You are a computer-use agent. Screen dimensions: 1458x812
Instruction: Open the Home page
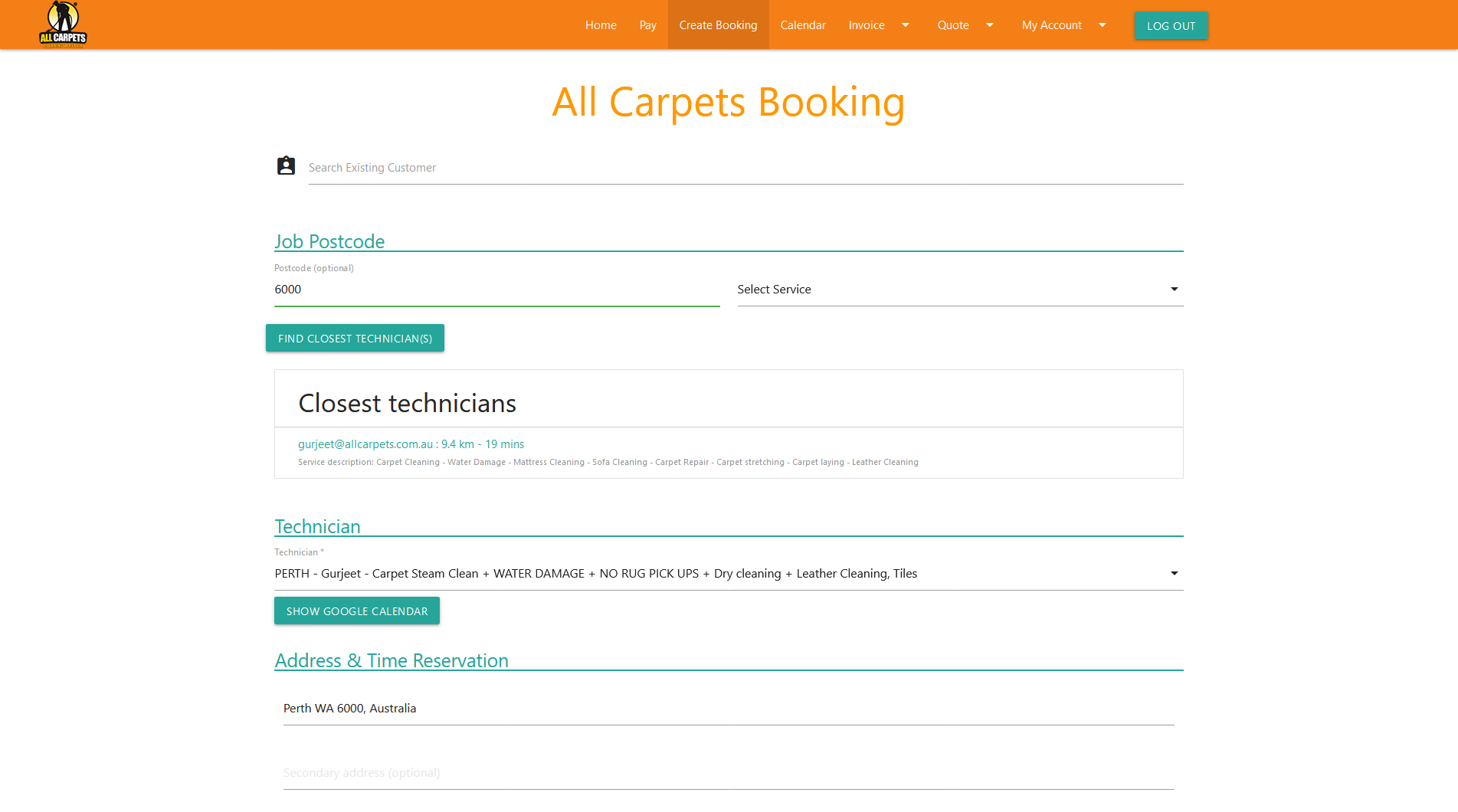[601, 25]
